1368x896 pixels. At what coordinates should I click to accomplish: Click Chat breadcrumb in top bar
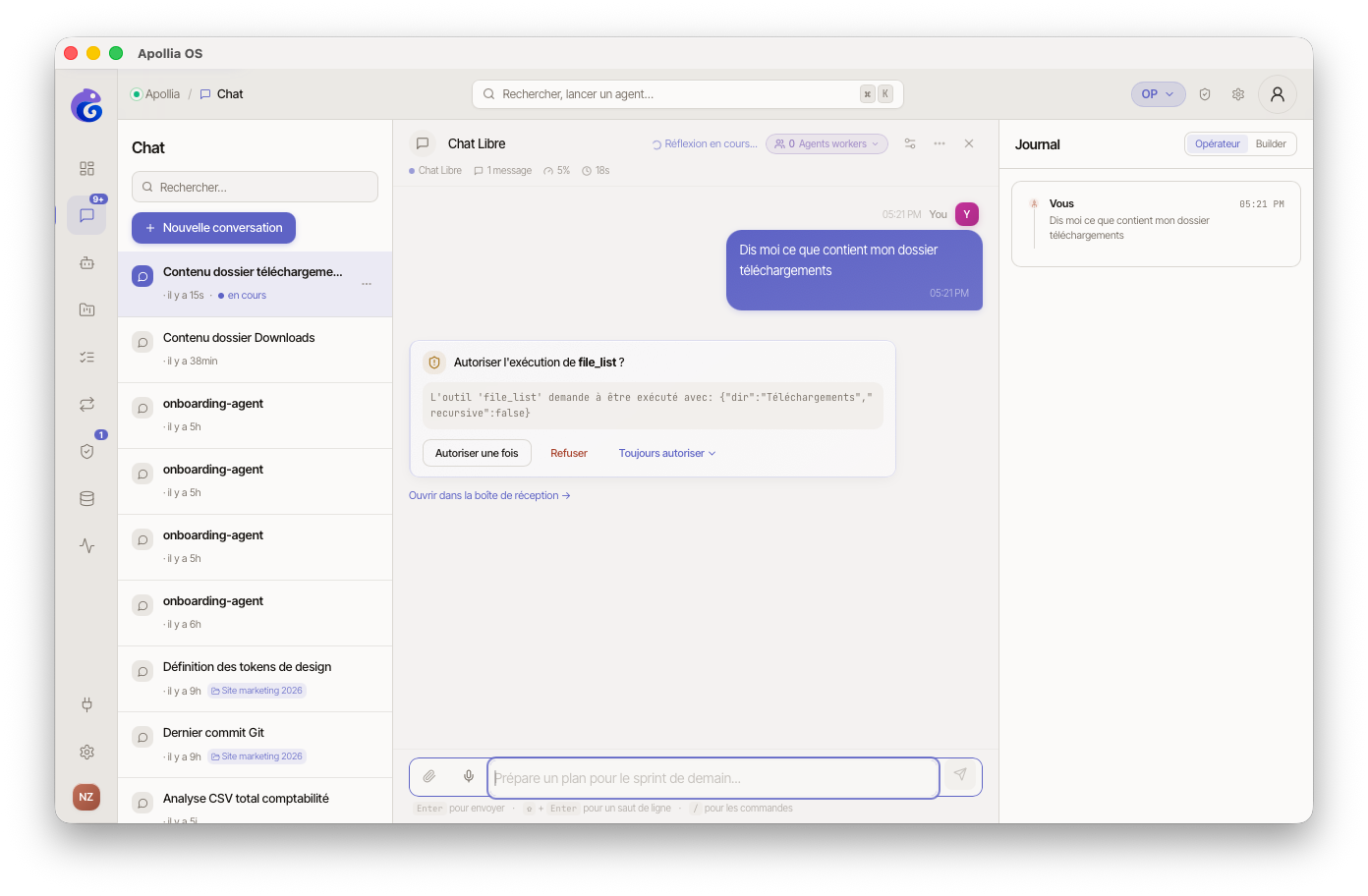pos(221,94)
